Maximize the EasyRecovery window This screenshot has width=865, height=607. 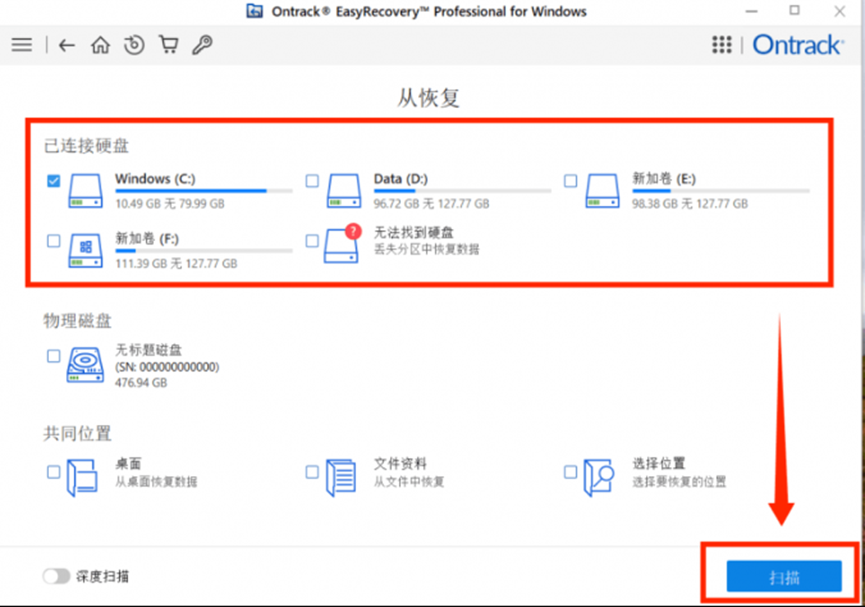tap(794, 10)
